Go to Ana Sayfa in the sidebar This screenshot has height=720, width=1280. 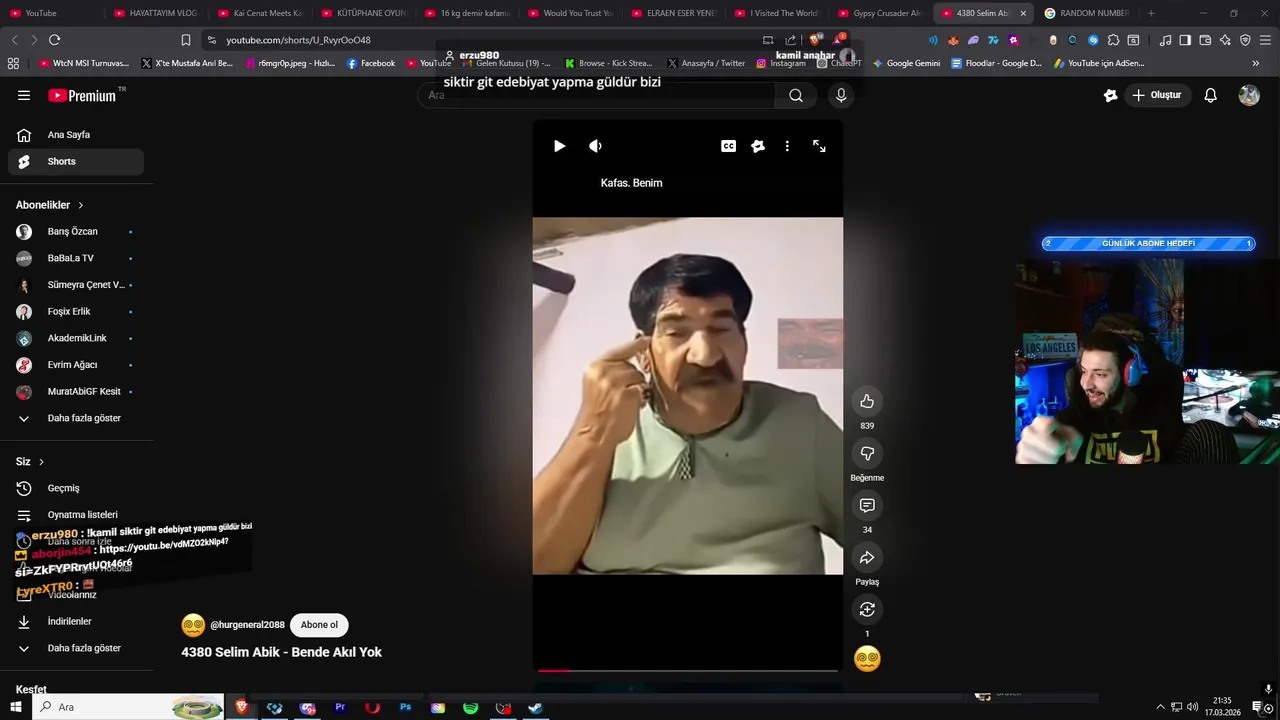point(76,135)
